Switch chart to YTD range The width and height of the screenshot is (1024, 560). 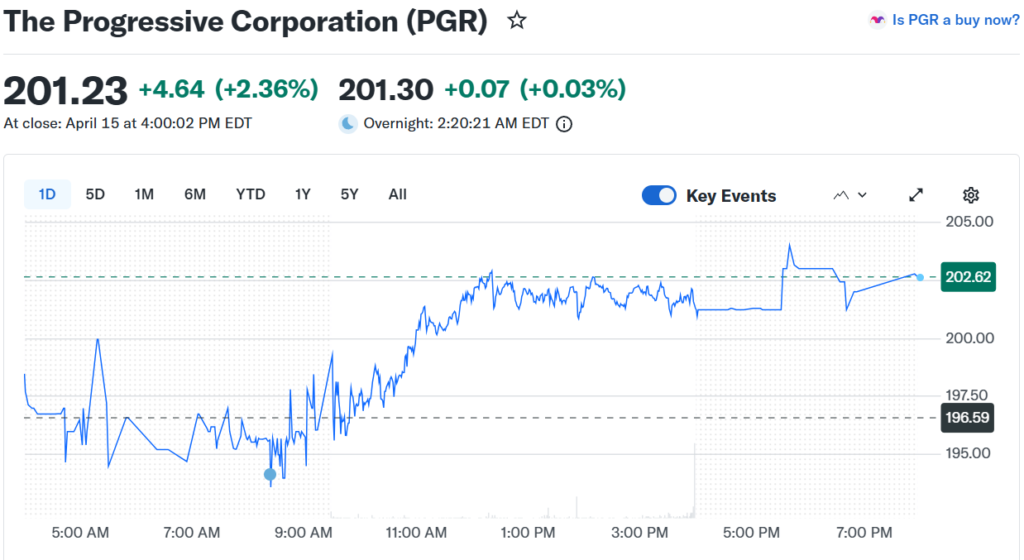tap(250, 194)
